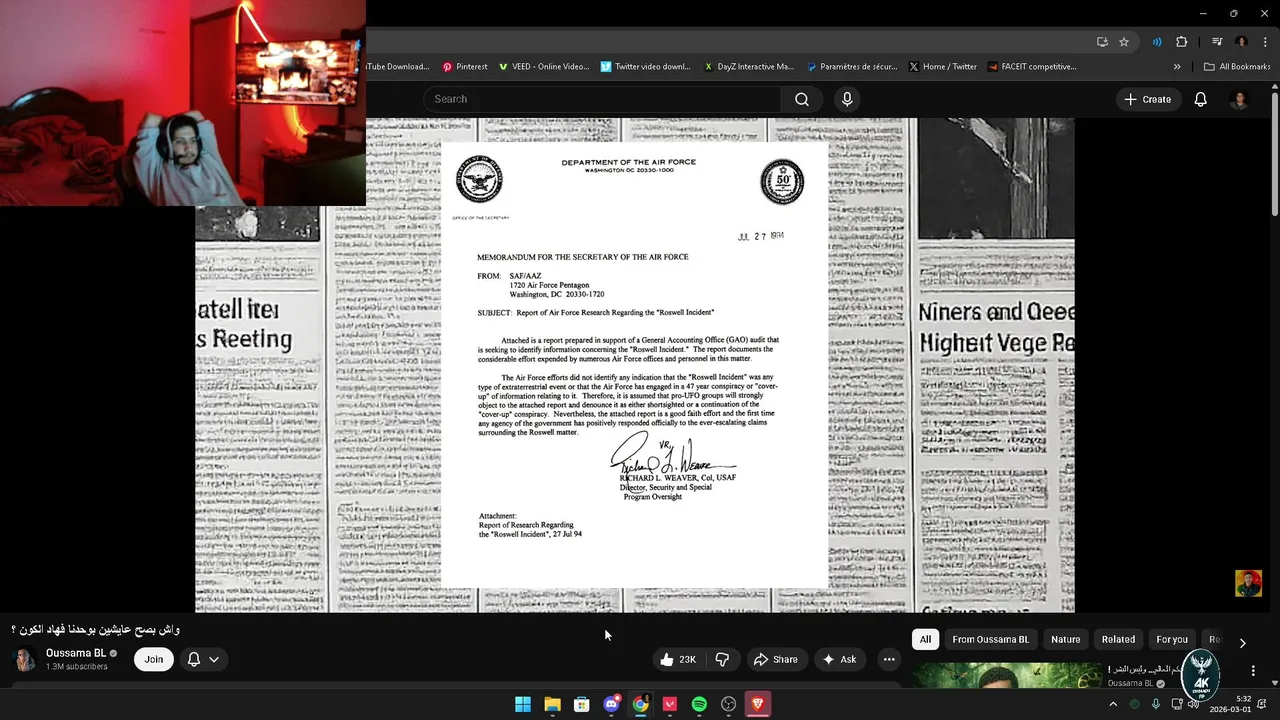The height and width of the screenshot is (720, 1280).
Task: Open Twitter video downloader bookmark
Action: 646,67
